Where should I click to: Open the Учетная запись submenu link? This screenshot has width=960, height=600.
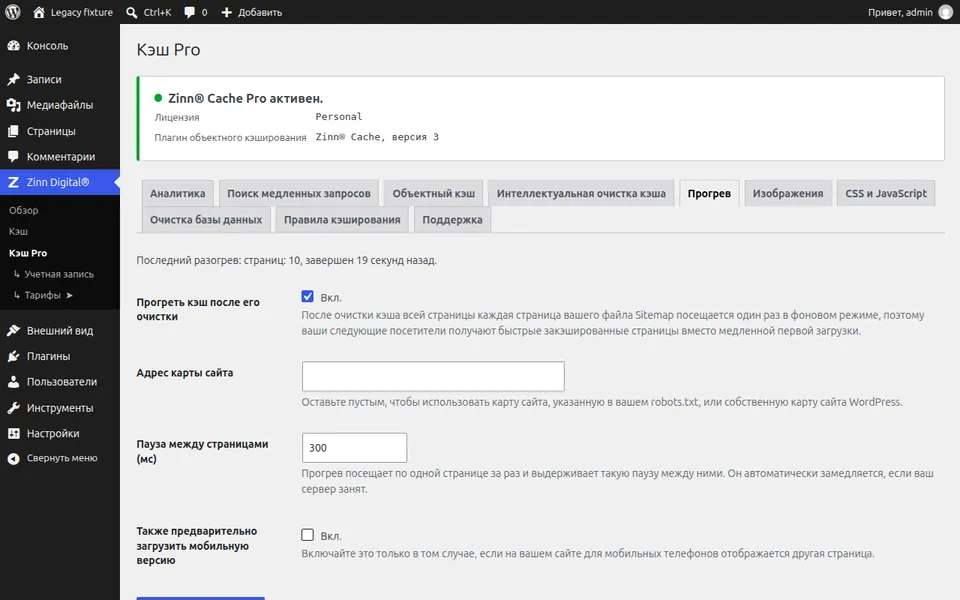pos(59,274)
